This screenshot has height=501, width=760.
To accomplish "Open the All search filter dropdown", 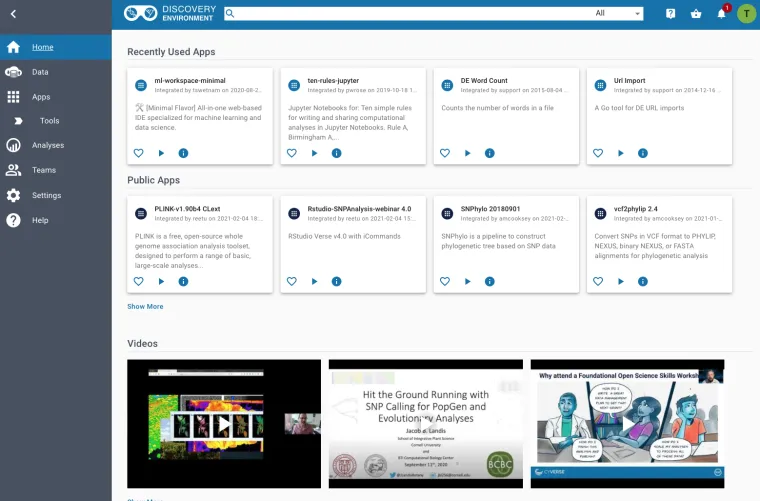I will (x=619, y=14).
